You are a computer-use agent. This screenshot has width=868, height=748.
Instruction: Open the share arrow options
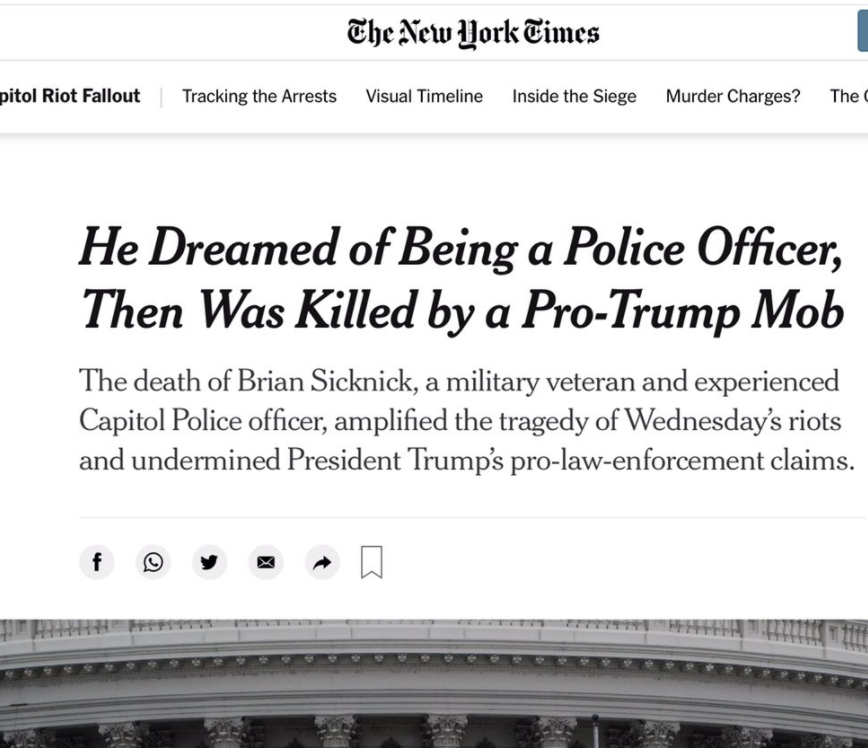(322, 563)
